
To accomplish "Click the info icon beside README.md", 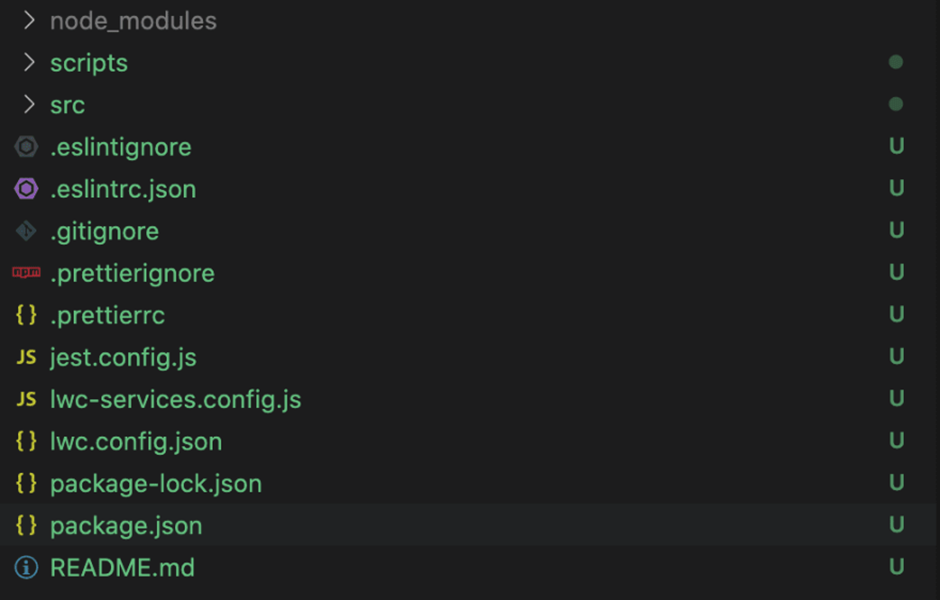I will tap(26, 567).
